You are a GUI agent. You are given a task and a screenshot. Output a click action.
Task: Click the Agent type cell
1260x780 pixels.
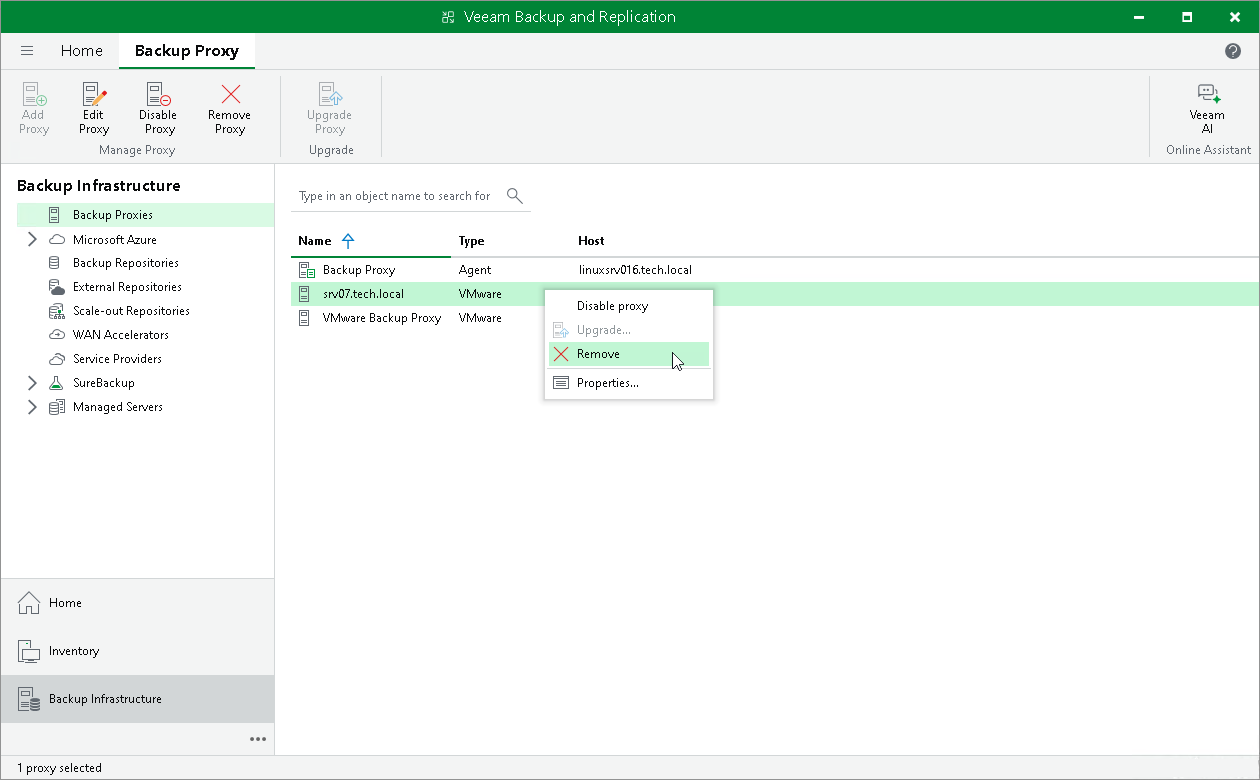tap(475, 270)
